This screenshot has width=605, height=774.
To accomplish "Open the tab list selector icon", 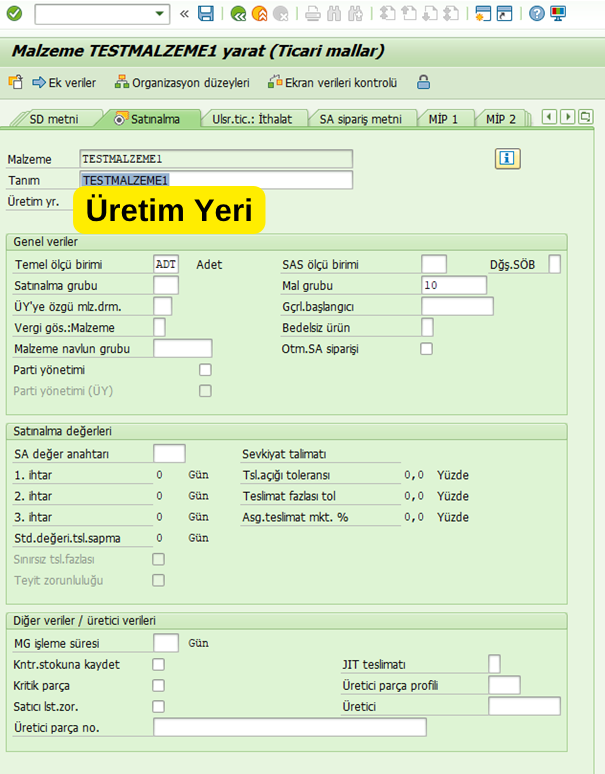I will tap(585, 117).
